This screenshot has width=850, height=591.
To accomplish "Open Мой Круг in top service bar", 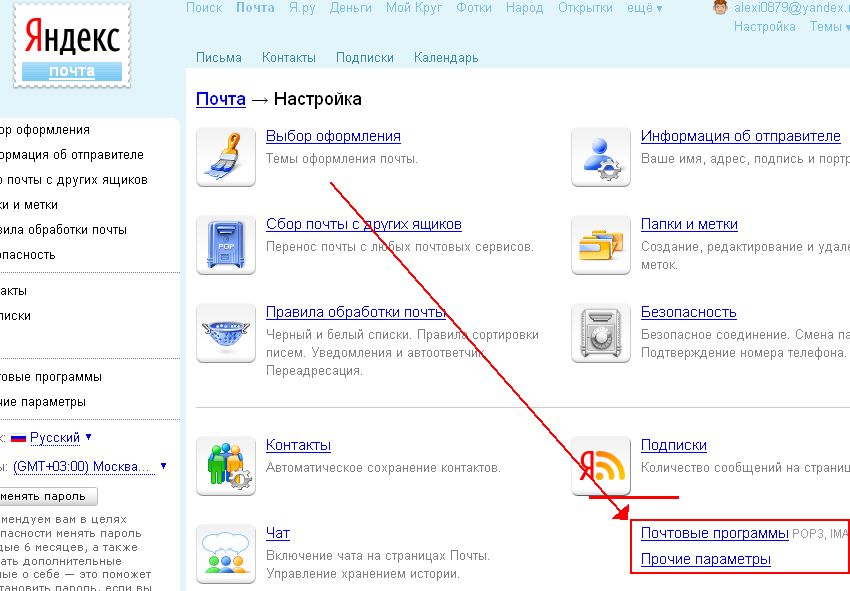I will point(414,8).
